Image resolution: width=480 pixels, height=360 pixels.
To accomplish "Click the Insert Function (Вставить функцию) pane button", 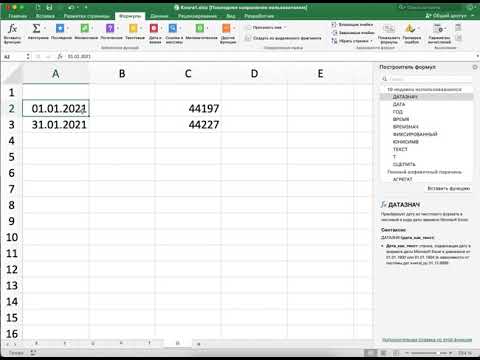I will click(x=449, y=188).
